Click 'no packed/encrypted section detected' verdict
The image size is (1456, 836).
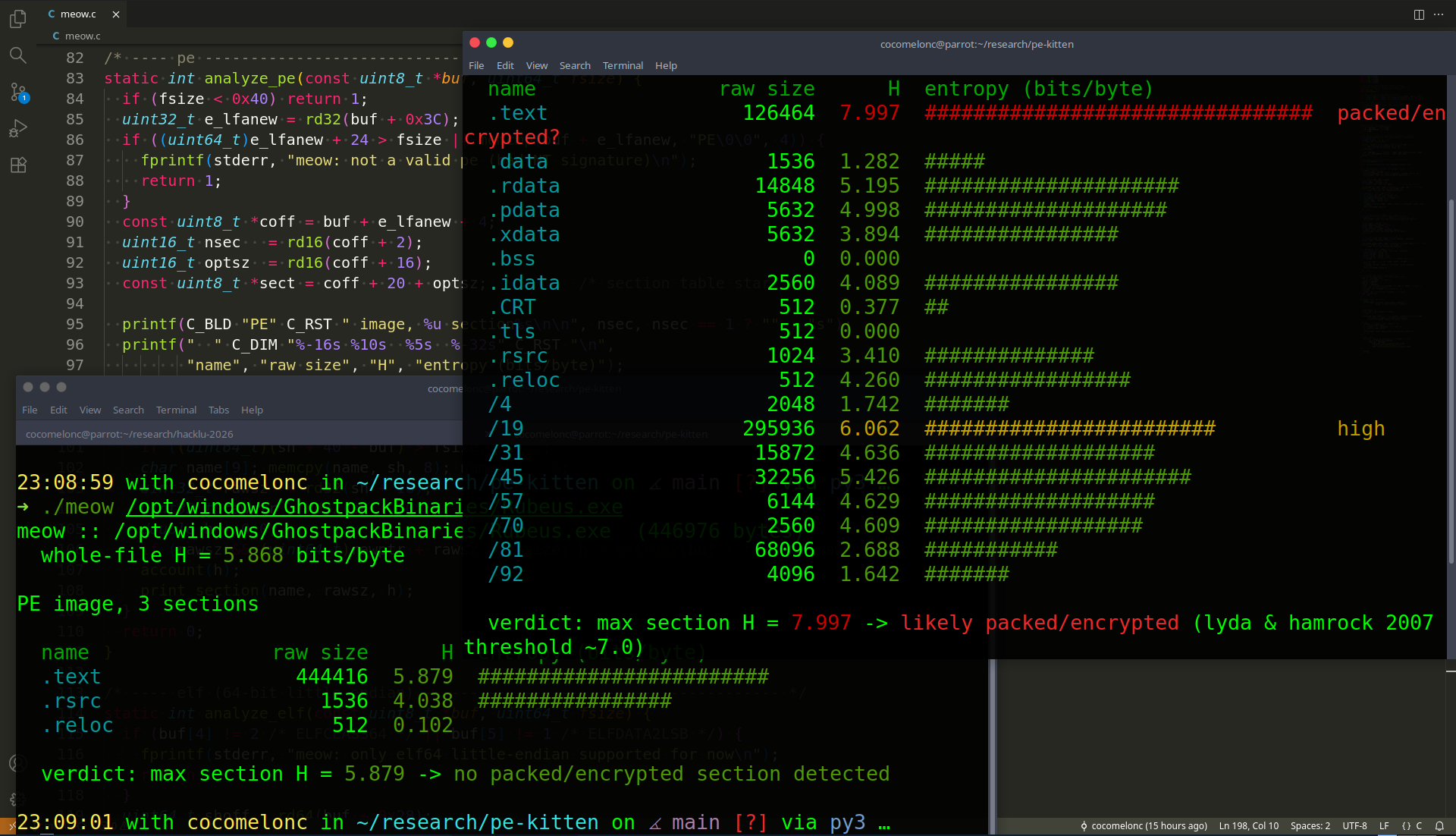pos(671,774)
